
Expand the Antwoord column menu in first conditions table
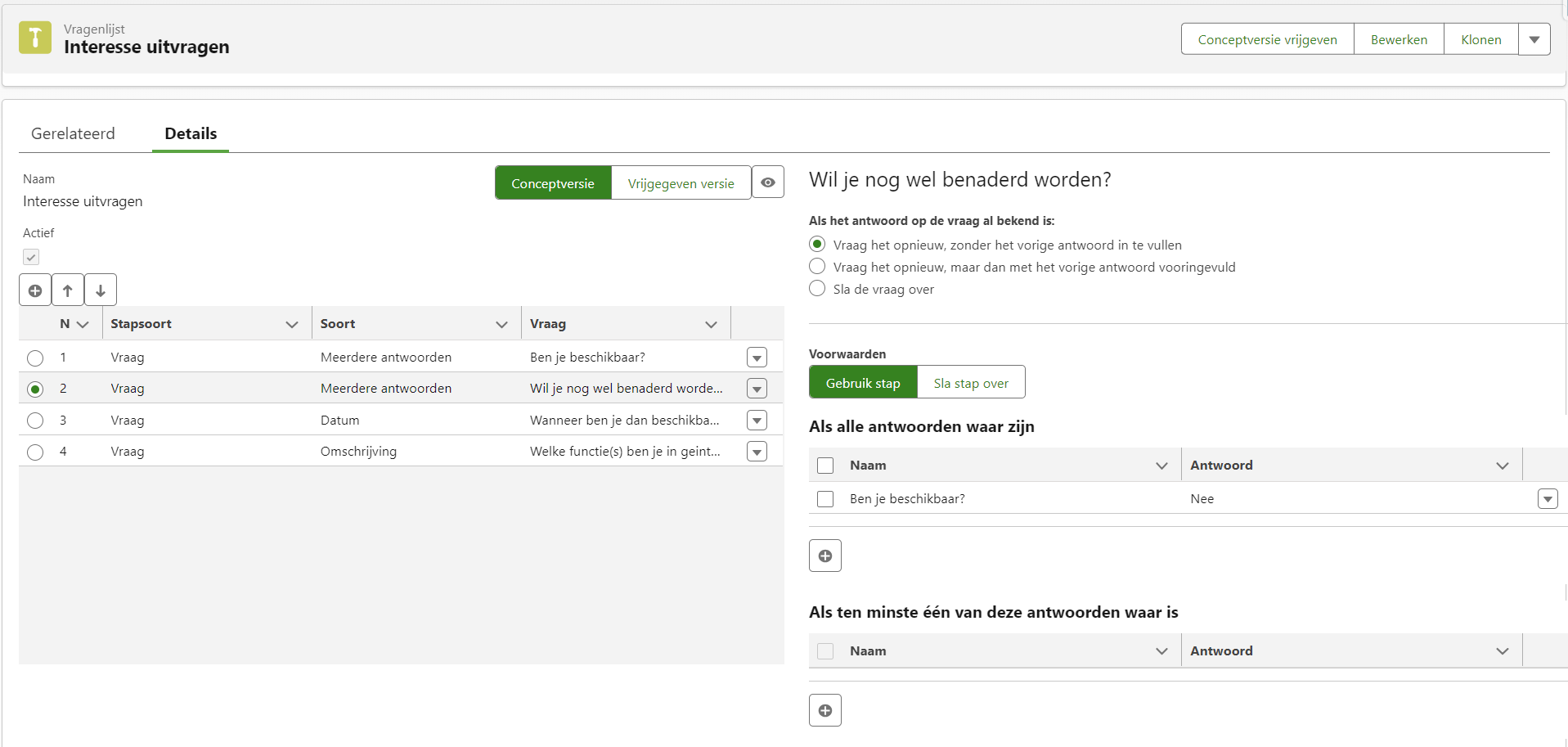(1502, 466)
